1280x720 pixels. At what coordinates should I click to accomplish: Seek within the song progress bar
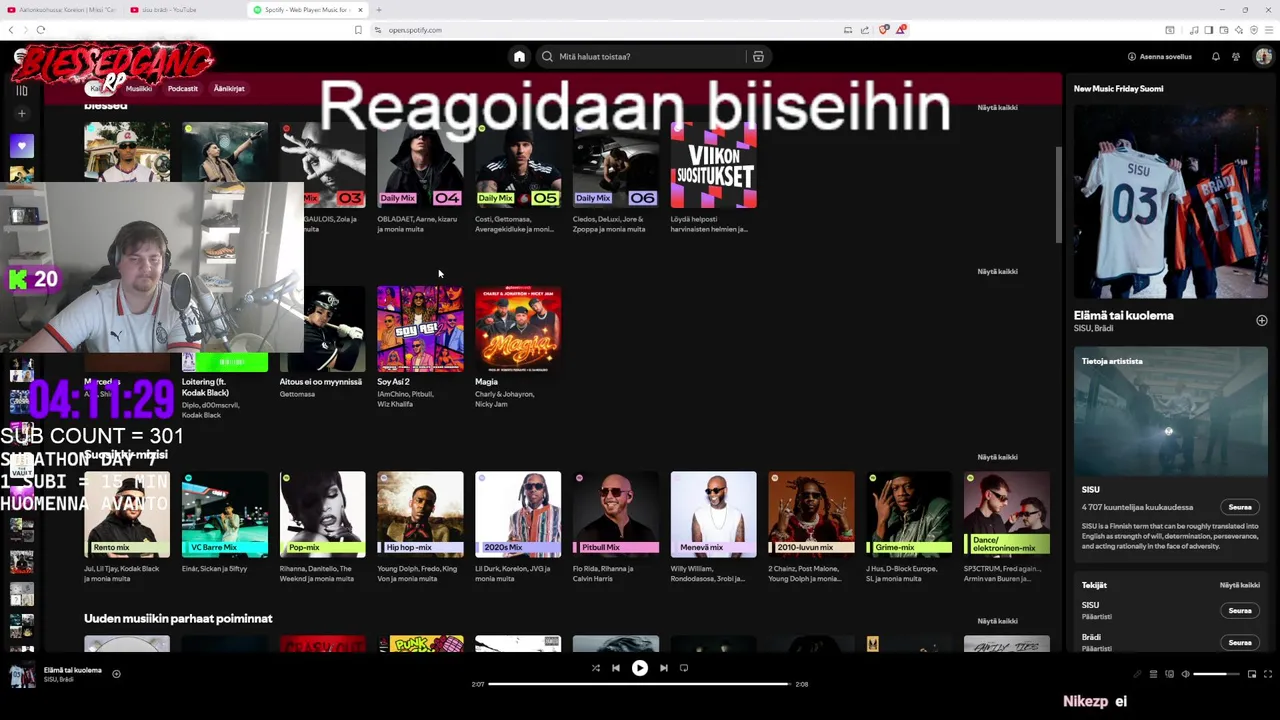(x=640, y=684)
